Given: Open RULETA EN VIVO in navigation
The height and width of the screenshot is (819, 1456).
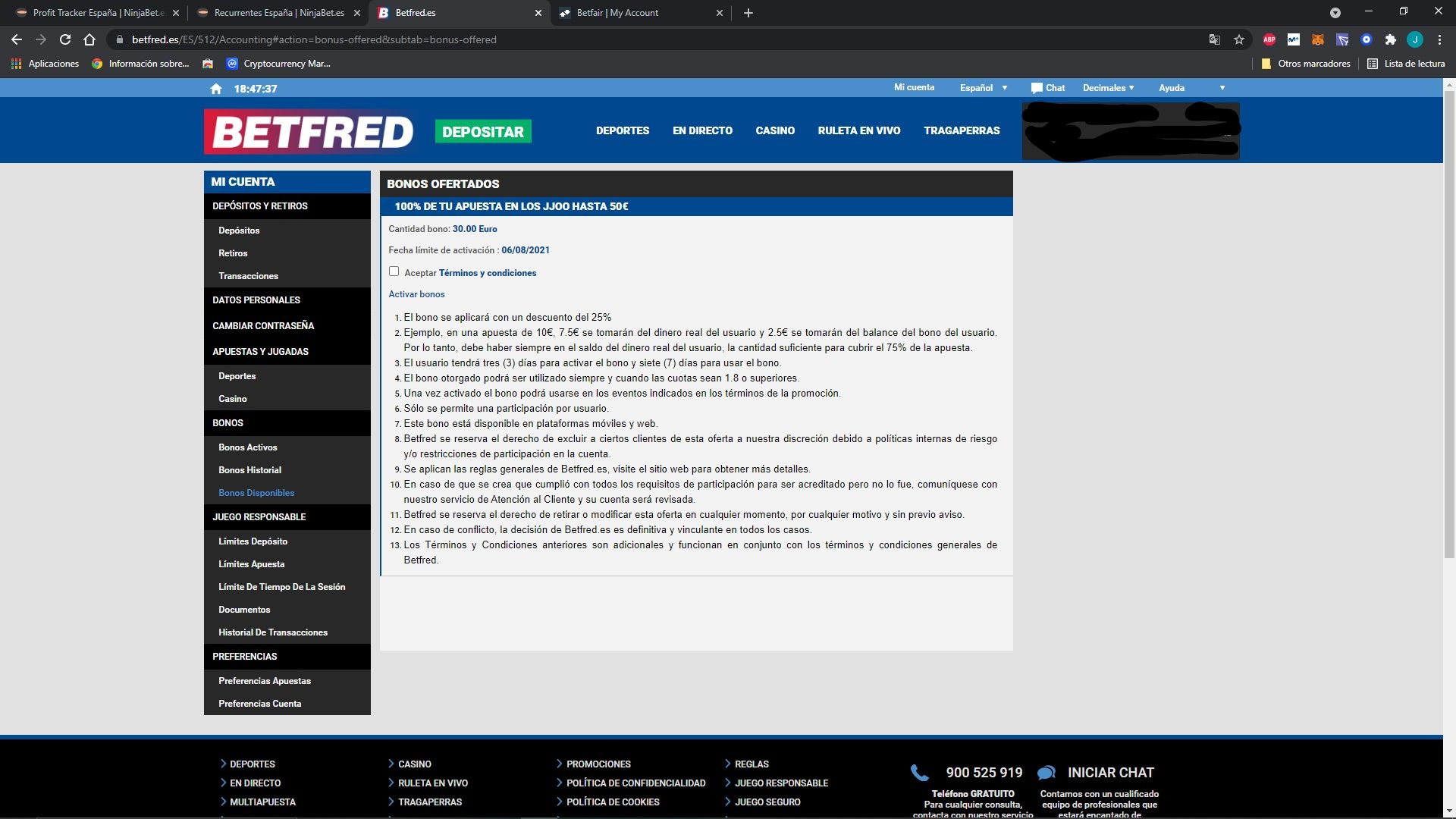Looking at the screenshot, I should (859, 130).
